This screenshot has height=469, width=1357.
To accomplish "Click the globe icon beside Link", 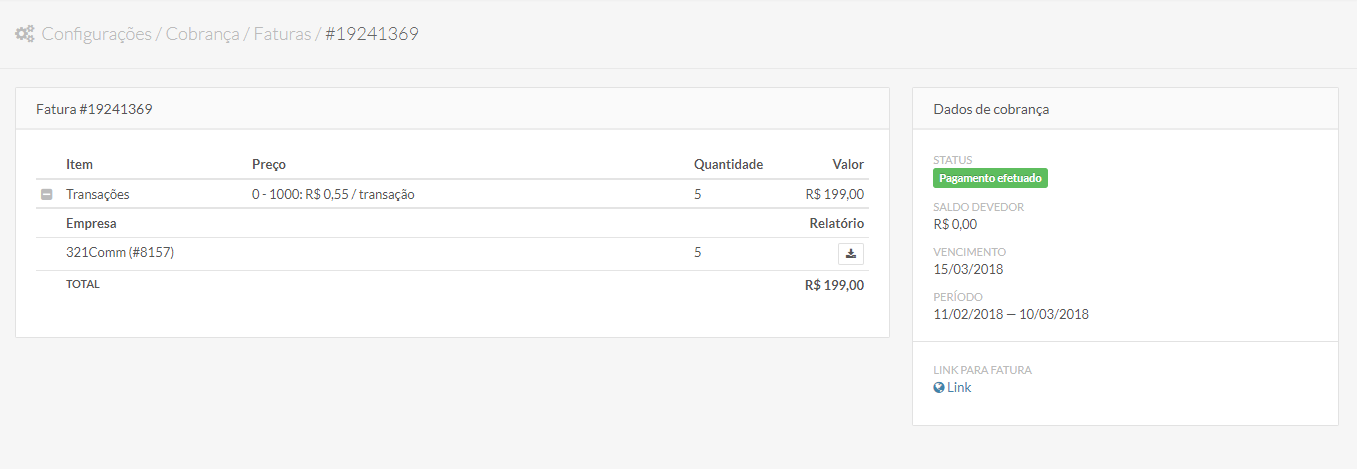I will tap(939, 388).
